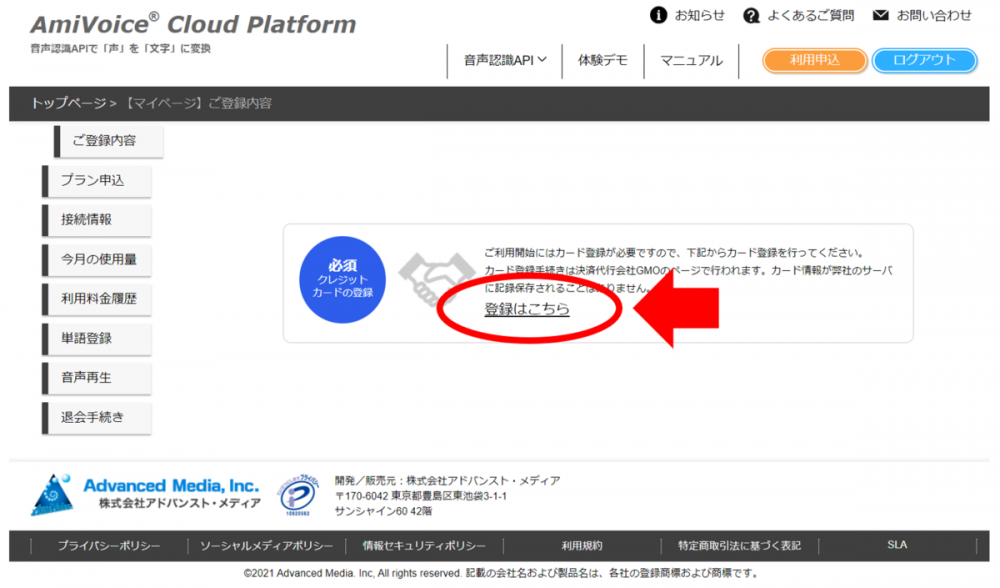Select 利用料金履歴 in the sidebar
Image resolution: width=1000 pixels, height=588 pixels.
[x=97, y=299]
